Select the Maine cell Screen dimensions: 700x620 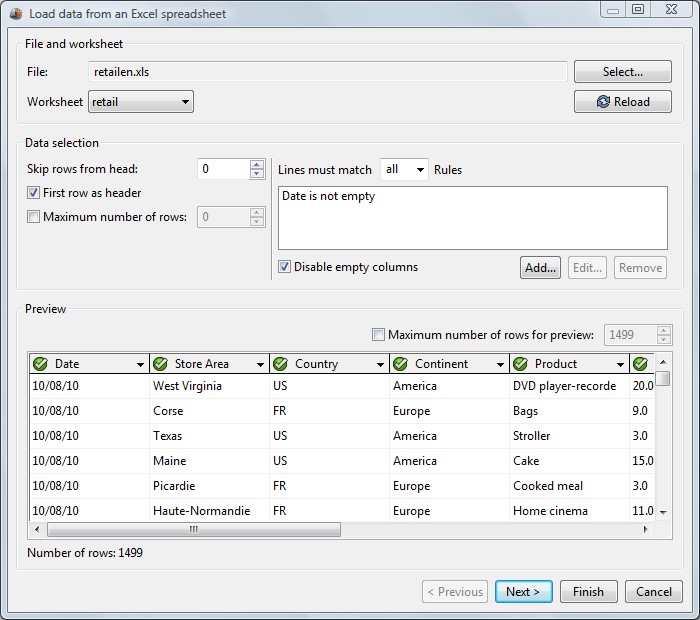pyautogui.click(x=209, y=461)
